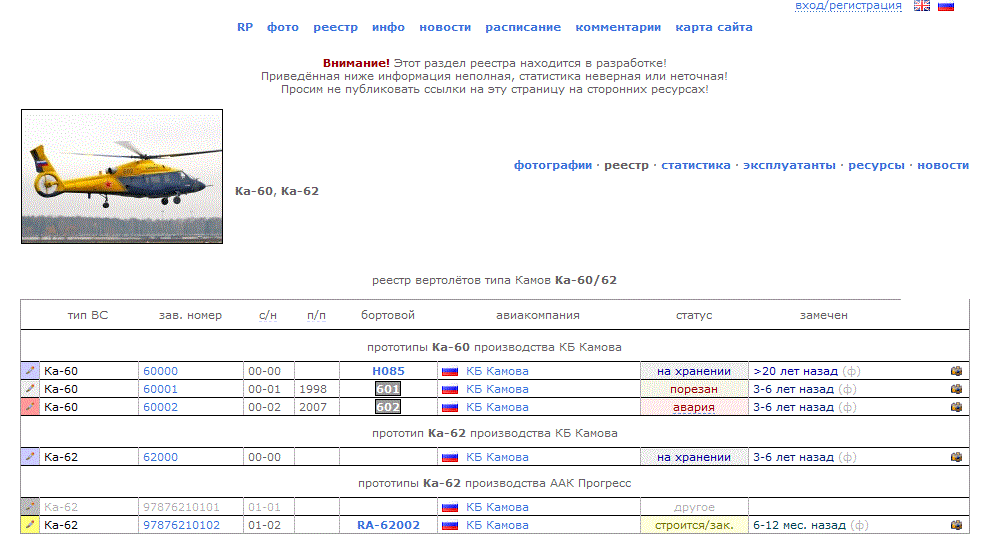This screenshot has height=543, width=1004.
Task: Open camera icon in the 62000 row
Action: coord(956,457)
